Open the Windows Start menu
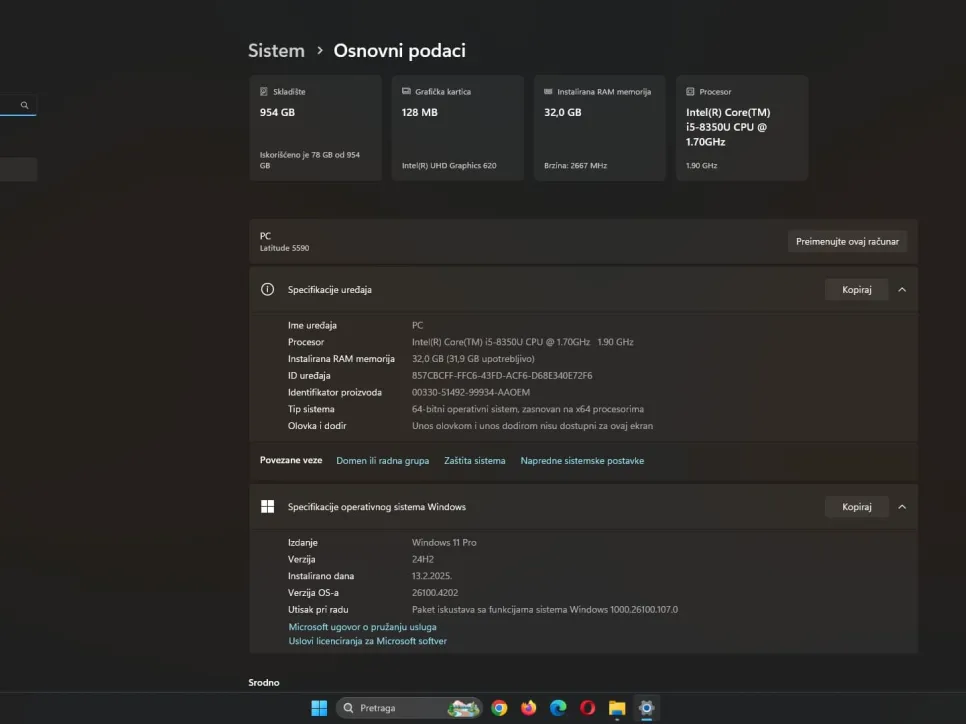 (319, 708)
